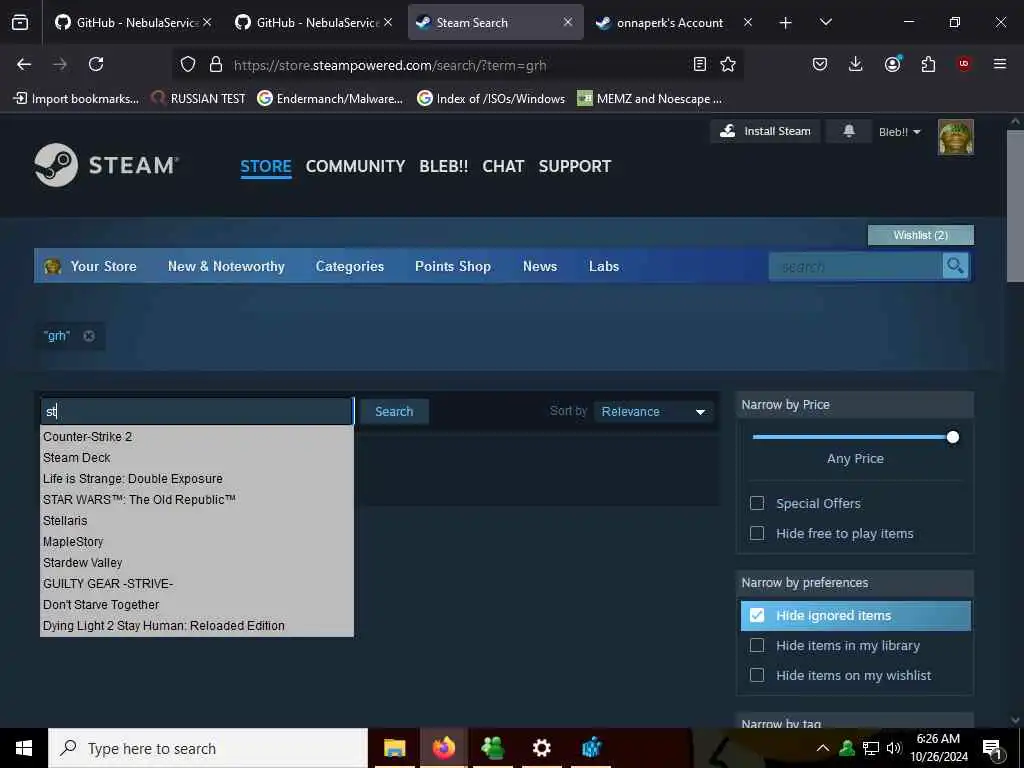The height and width of the screenshot is (768, 1024).
Task: Open the Categories menu
Action: click(349, 266)
